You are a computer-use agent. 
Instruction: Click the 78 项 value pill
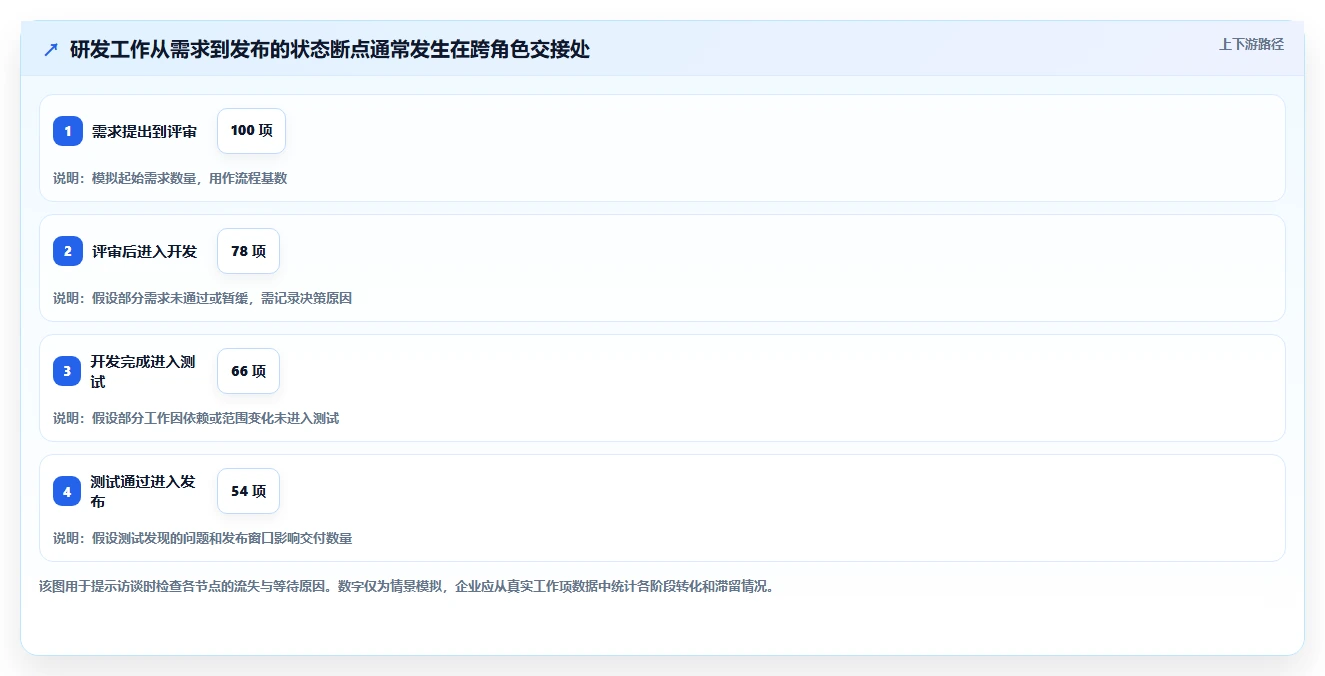pyautogui.click(x=248, y=251)
